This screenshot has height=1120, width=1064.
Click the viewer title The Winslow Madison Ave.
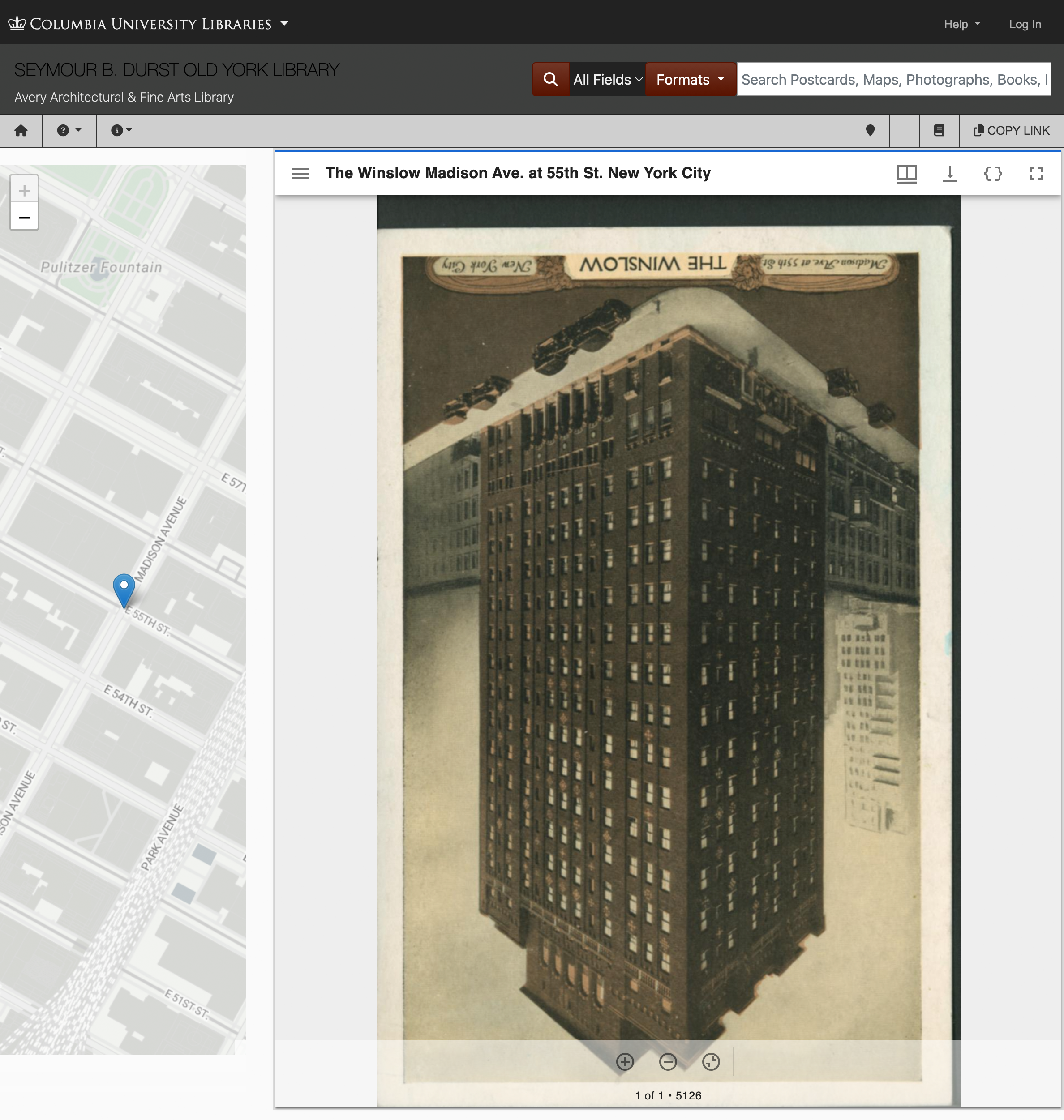[518, 173]
